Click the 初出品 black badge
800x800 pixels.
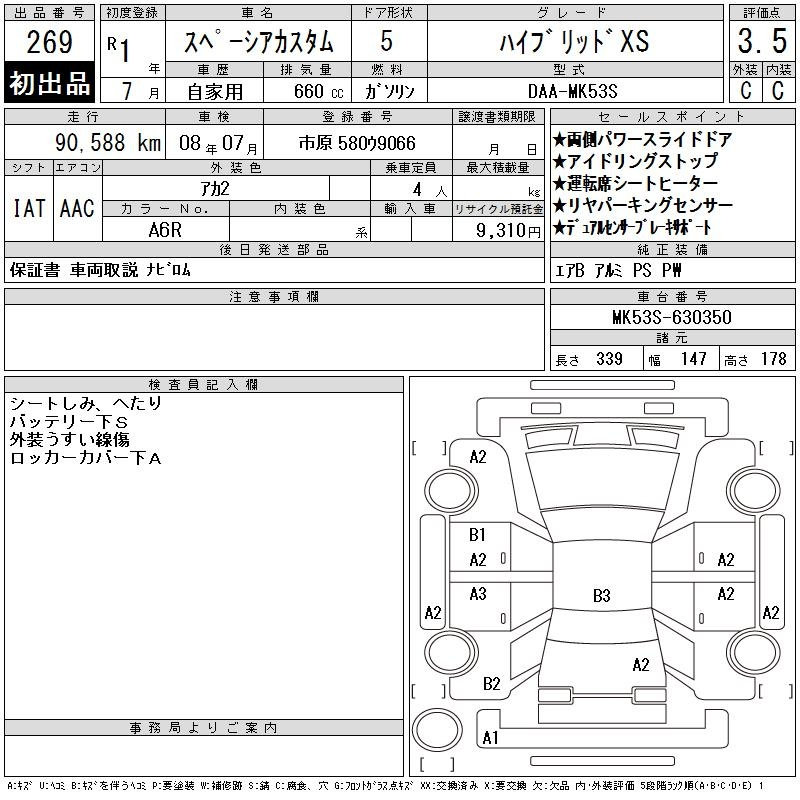(50, 84)
